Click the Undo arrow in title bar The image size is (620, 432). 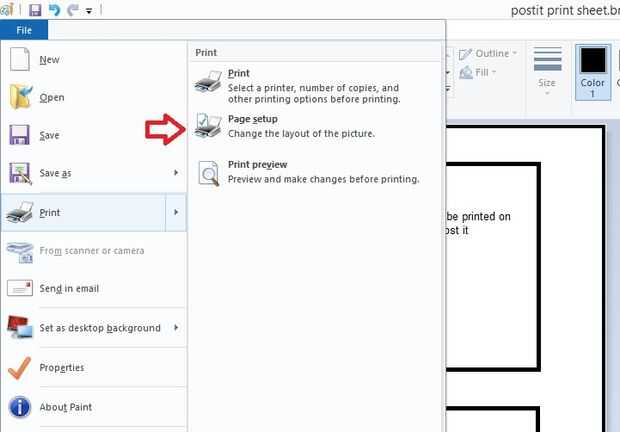pos(54,9)
